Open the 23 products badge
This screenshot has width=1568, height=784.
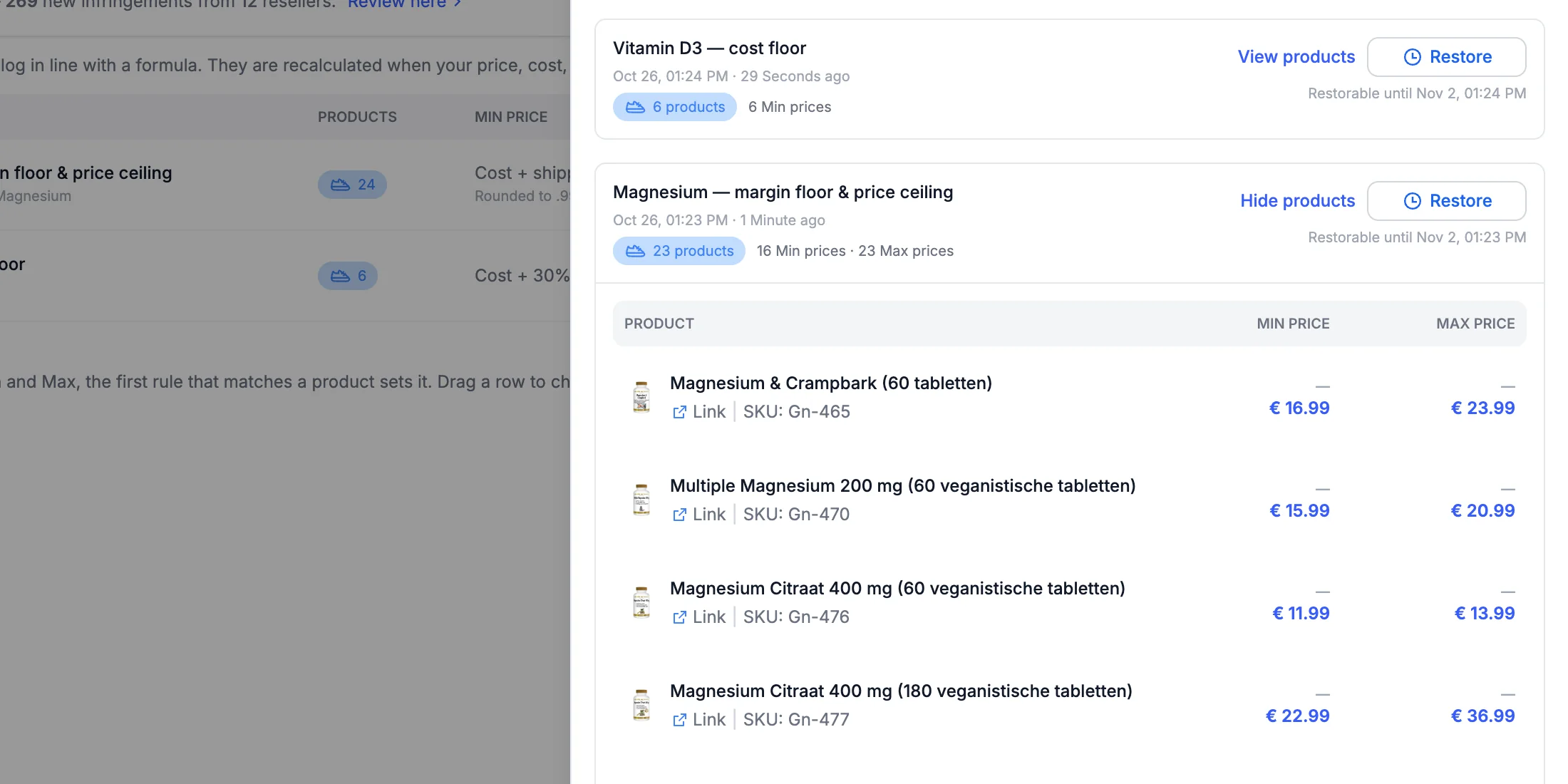[x=679, y=251]
